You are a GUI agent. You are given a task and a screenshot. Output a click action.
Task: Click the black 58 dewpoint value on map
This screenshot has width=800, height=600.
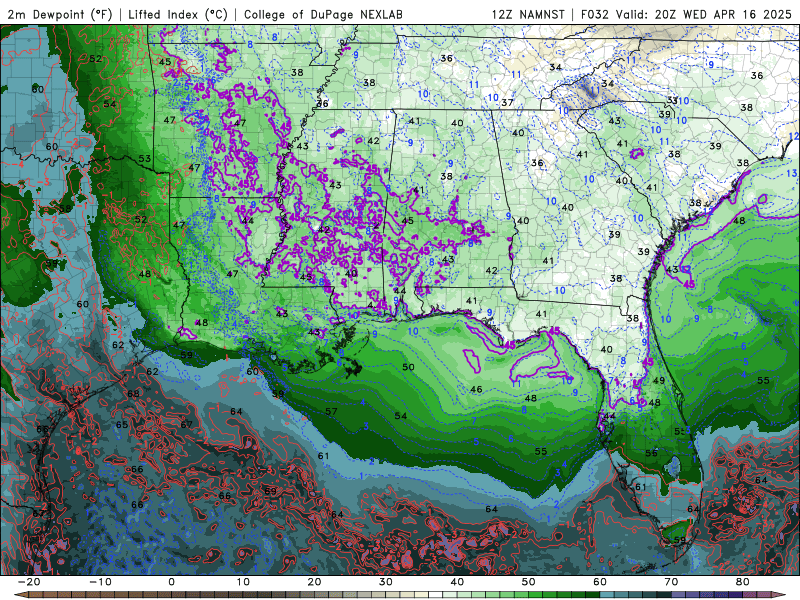(65, 208)
